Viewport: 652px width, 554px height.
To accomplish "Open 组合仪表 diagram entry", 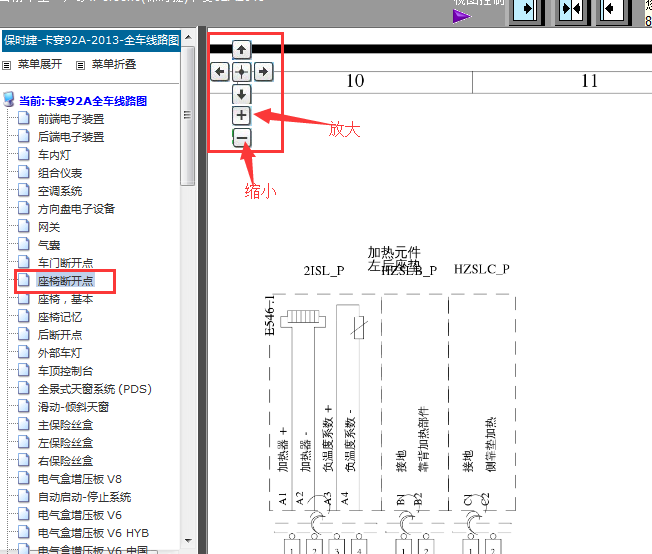I will (60, 173).
